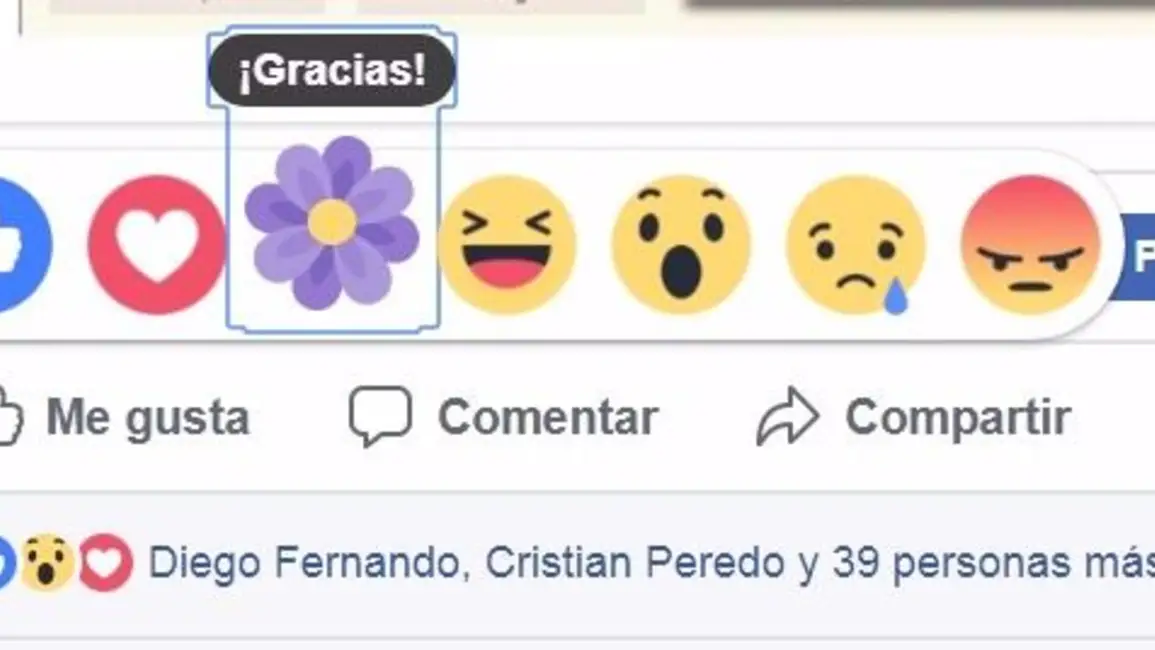Click the ¡Gracias! tooltip label
This screenshot has width=1155, height=650.
[332, 70]
